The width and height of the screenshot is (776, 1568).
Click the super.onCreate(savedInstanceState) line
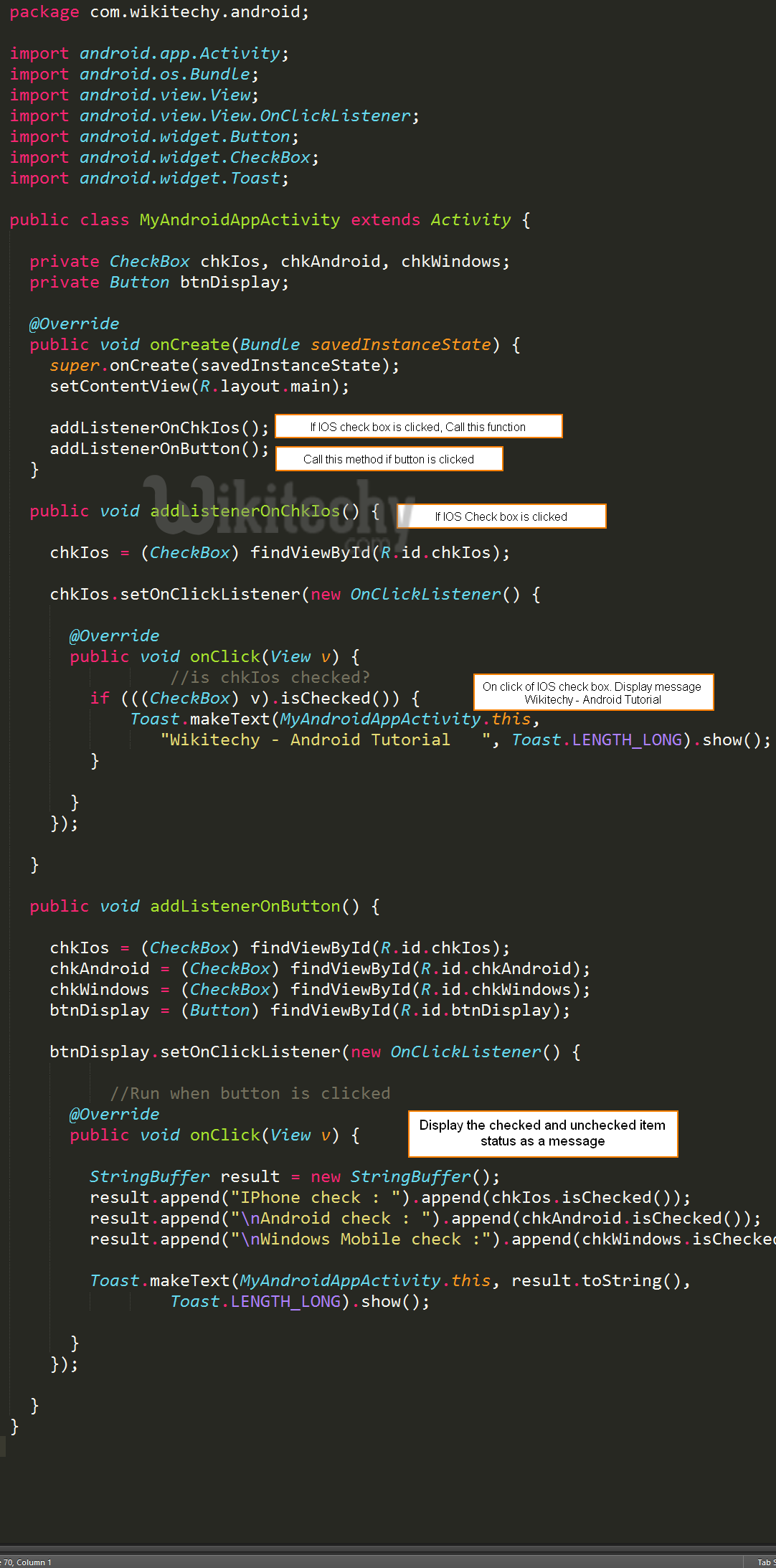224,366
